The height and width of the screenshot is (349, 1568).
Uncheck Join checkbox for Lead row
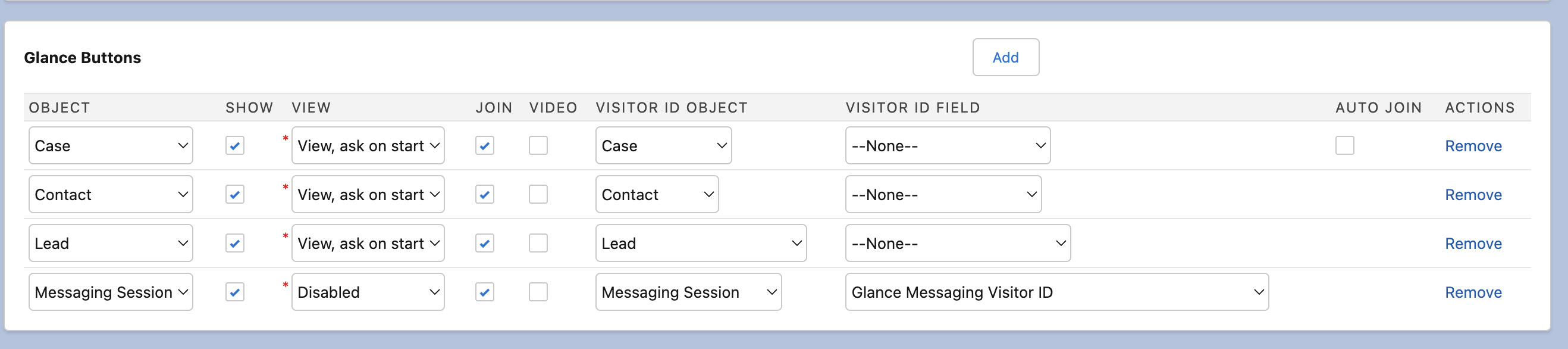point(484,243)
